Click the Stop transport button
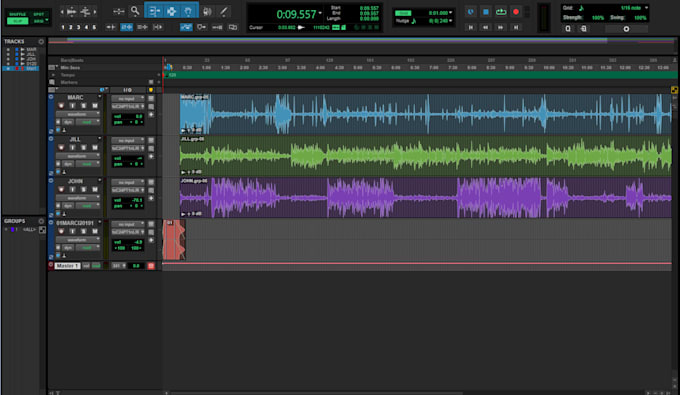Viewport: 680px width, 395px height. 486,12
